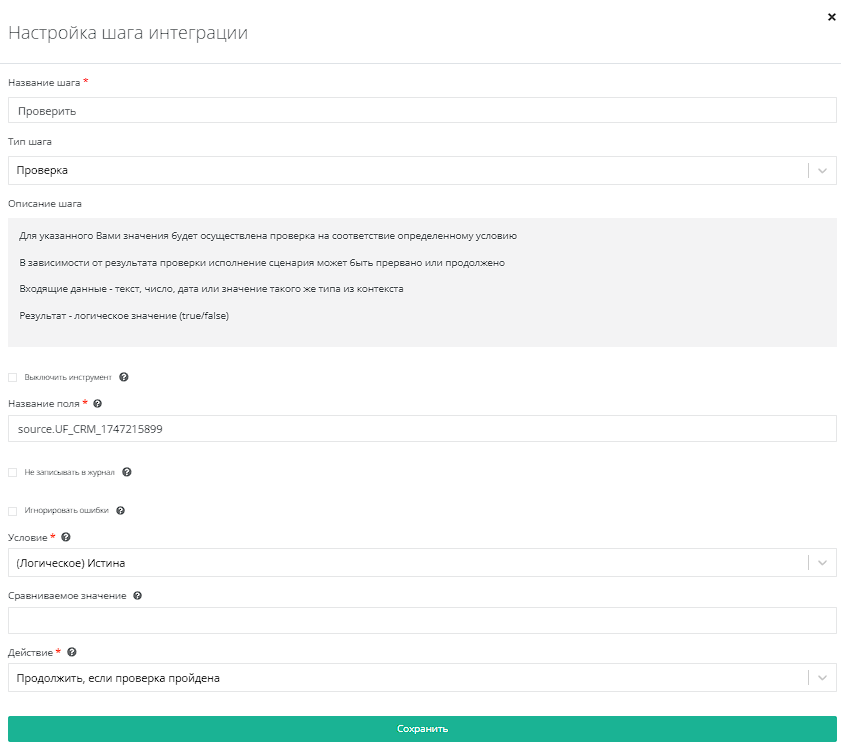Check the Игнорировать ошибки checkbox
Image resolution: width=841 pixels, height=747 pixels.
[x=13, y=511]
